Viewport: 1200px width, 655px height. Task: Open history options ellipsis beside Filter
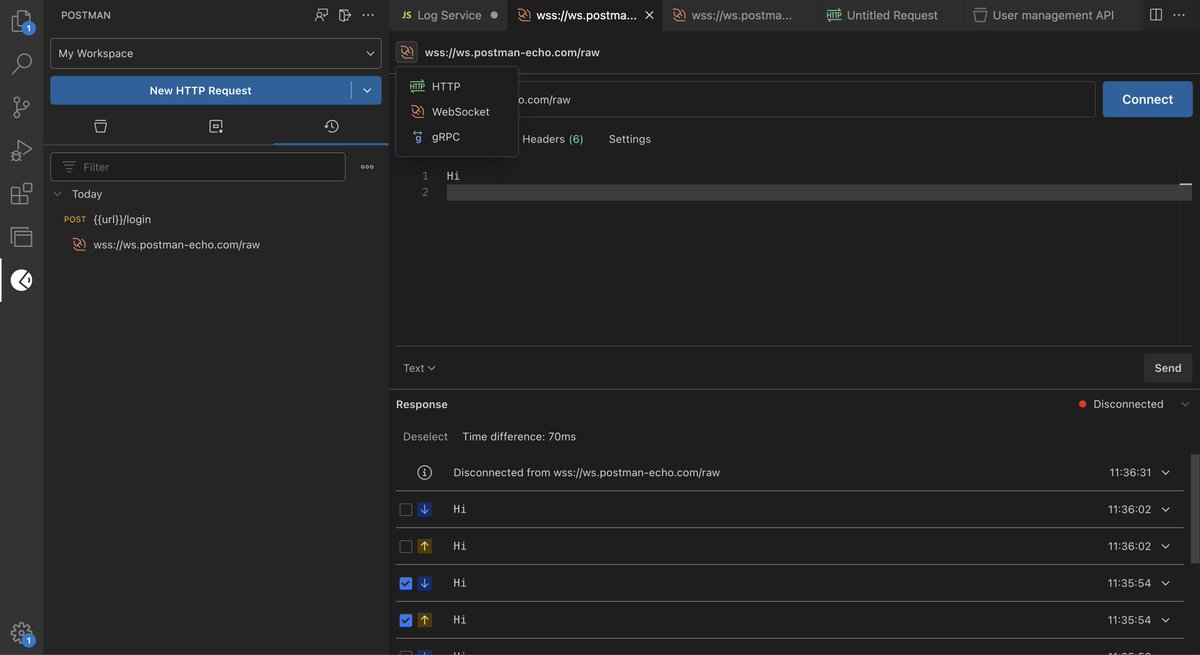[367, 167]
